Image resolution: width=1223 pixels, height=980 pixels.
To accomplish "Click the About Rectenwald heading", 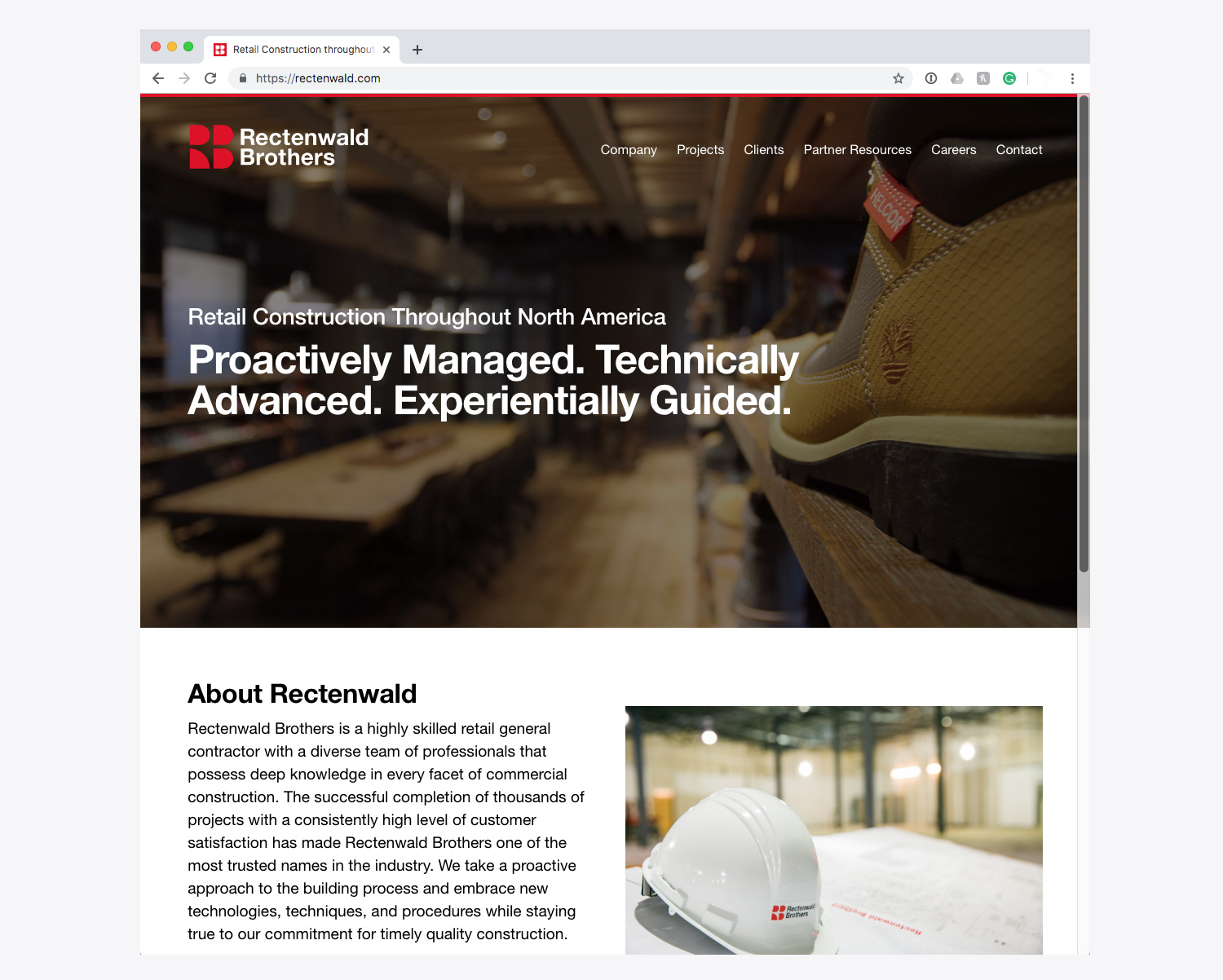I will click(x=302, y=694).
